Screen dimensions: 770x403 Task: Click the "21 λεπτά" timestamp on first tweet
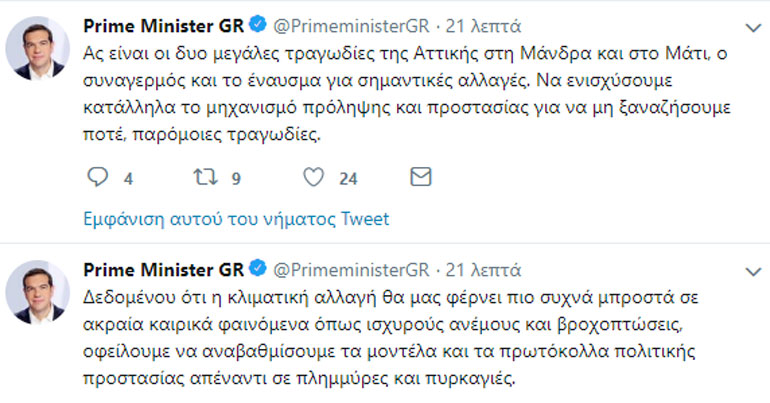pyautogui.click(x=484, y=21)
